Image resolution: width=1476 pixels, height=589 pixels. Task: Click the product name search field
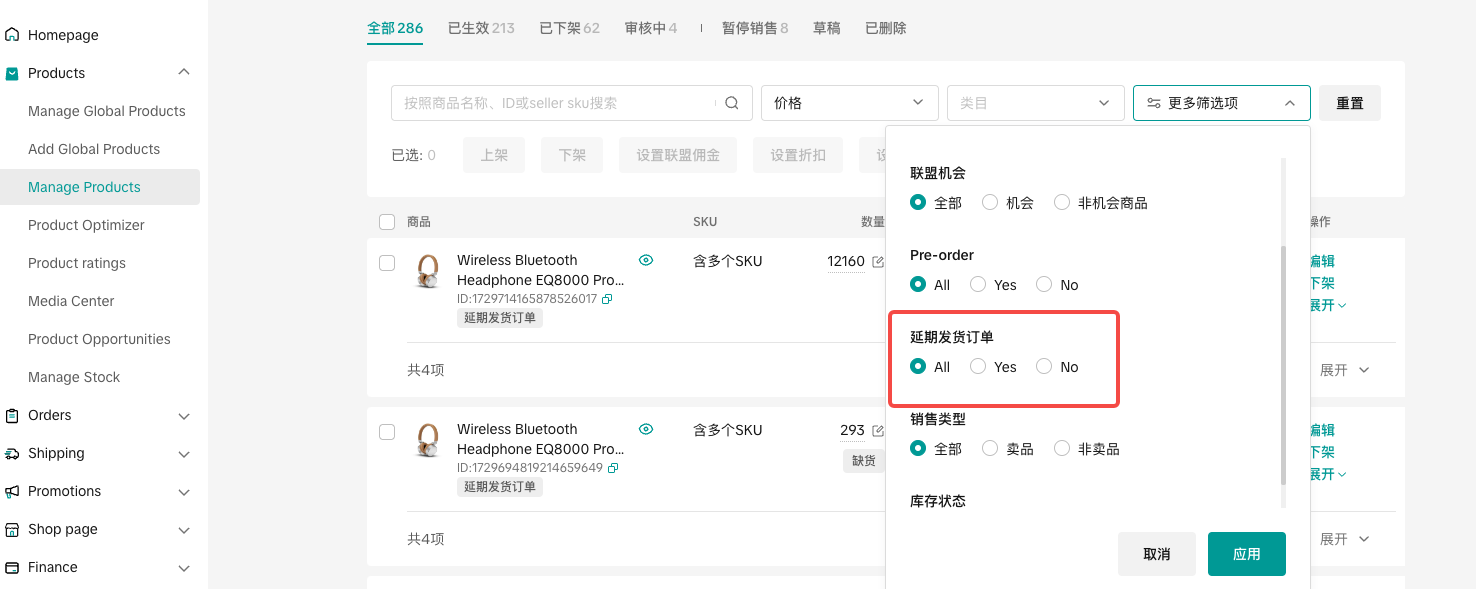(x=555, y=103)
